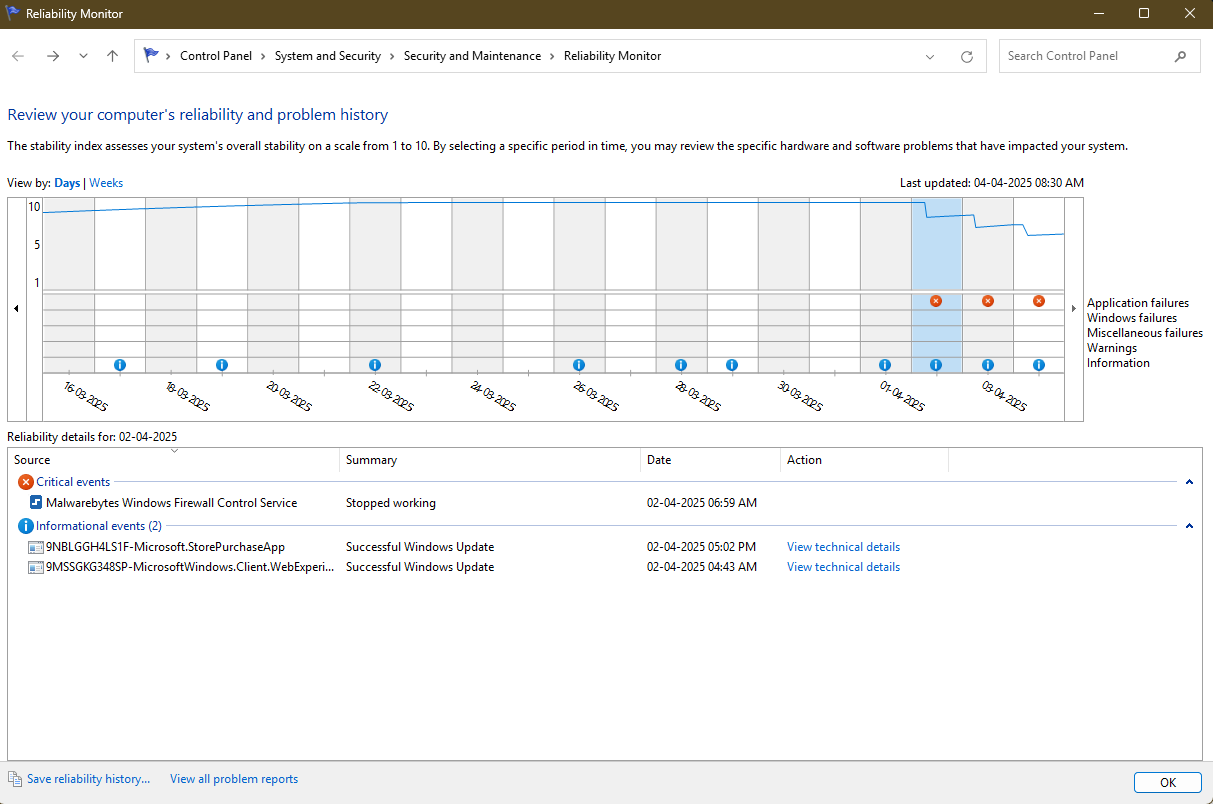The height and width of the screenshot is (804, 1213).
Task: Click the rightmost application failure error icon
Action: (x=1039, y=301)
